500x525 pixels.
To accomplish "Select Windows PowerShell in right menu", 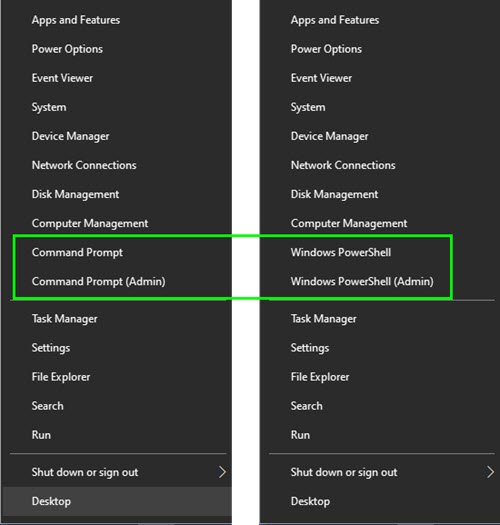I will tap(341, 252).
